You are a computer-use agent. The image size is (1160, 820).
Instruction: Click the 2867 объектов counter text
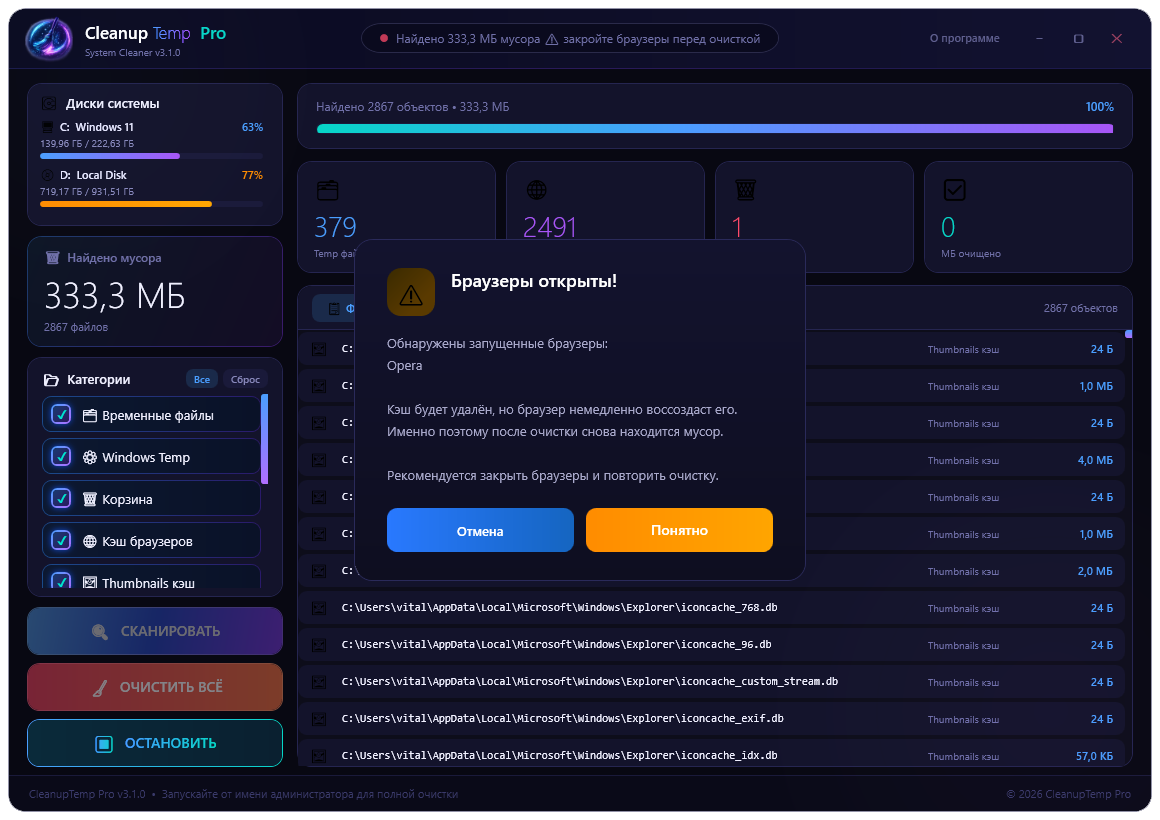1080,308
